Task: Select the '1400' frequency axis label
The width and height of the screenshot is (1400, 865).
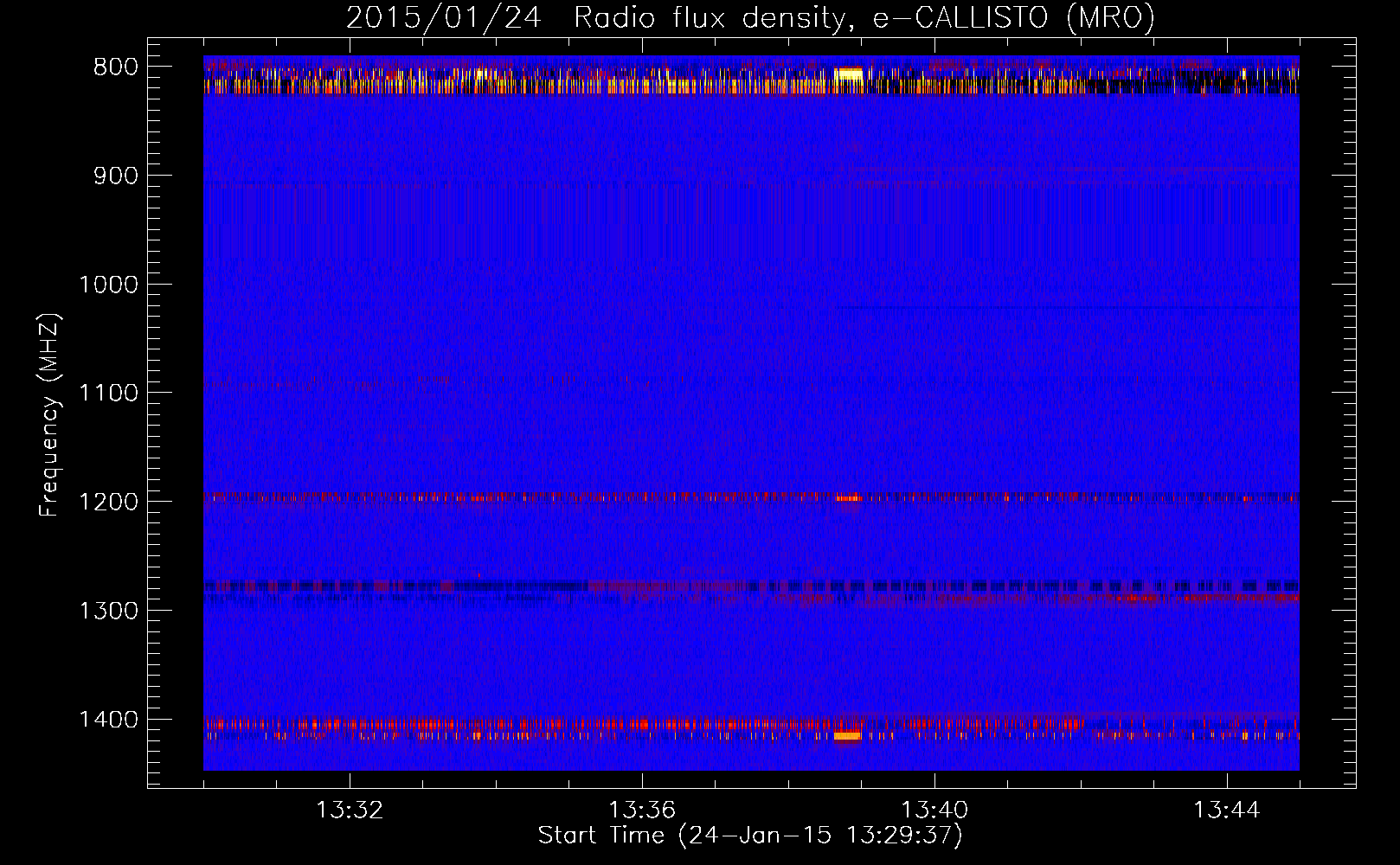Action: (x=108, y=720)
